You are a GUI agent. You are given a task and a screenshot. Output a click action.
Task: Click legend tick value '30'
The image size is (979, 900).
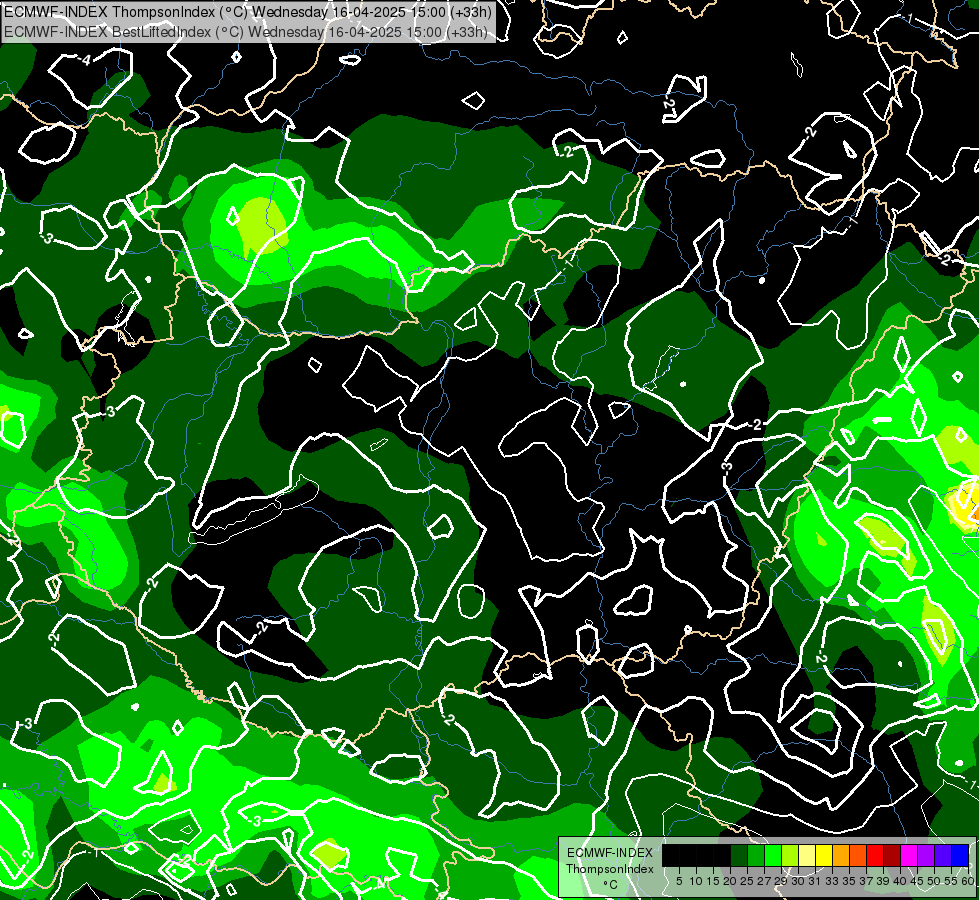click(x=798, y=881)
